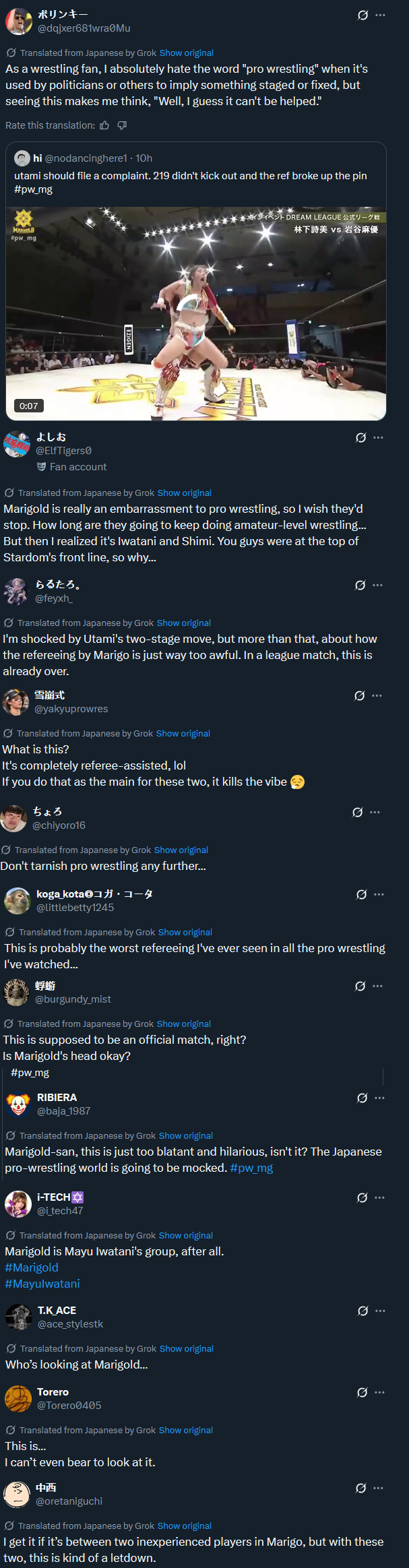Open the #Marigold hashtag link
Image resolution: width=409 pixels, height=1568 pixels.
[x=32, y=1267]
